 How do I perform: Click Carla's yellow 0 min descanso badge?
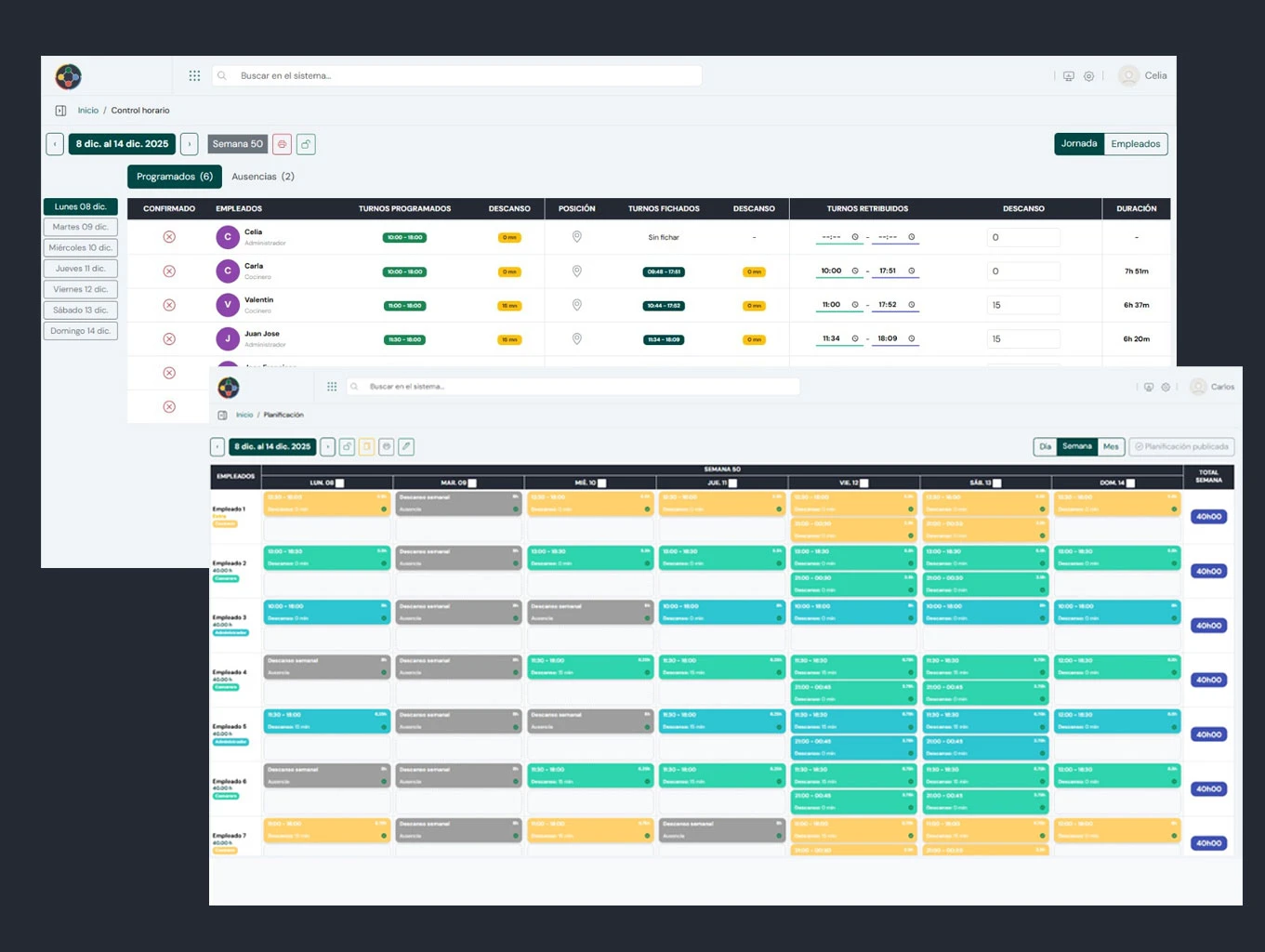point(509,272)
